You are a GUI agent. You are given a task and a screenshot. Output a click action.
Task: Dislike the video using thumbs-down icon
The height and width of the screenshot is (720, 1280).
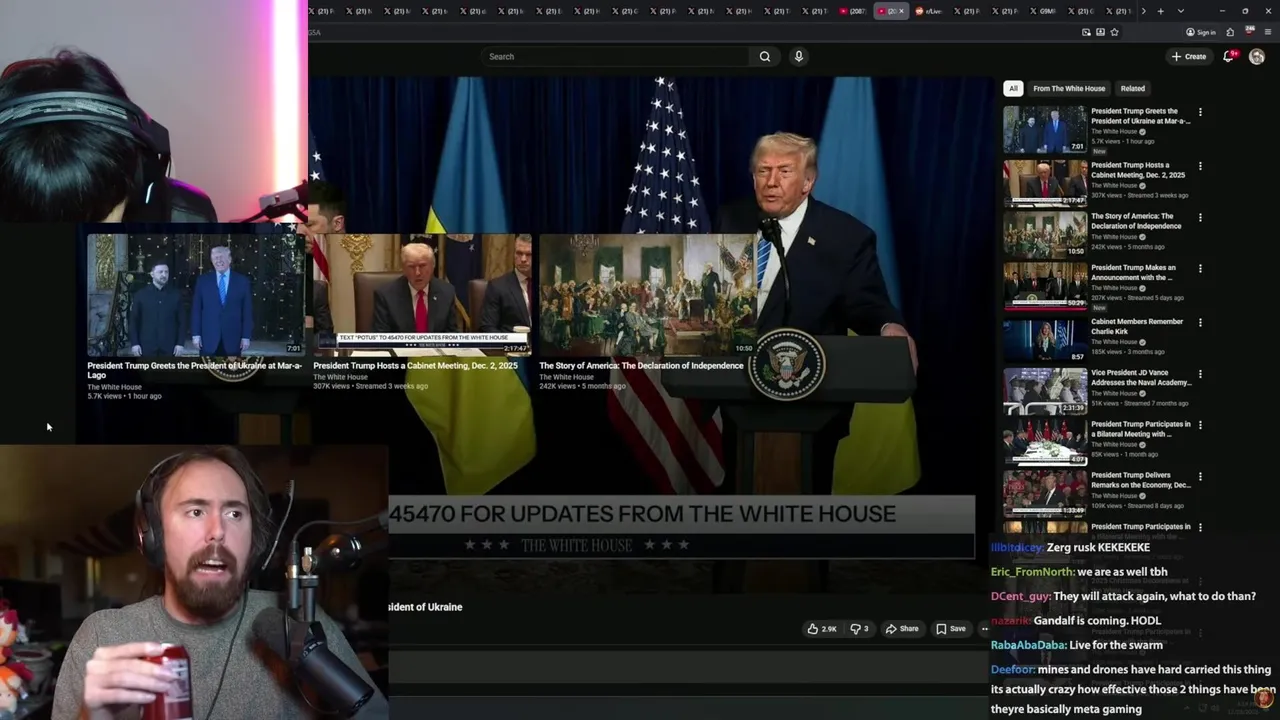click(x=859, y=629)
